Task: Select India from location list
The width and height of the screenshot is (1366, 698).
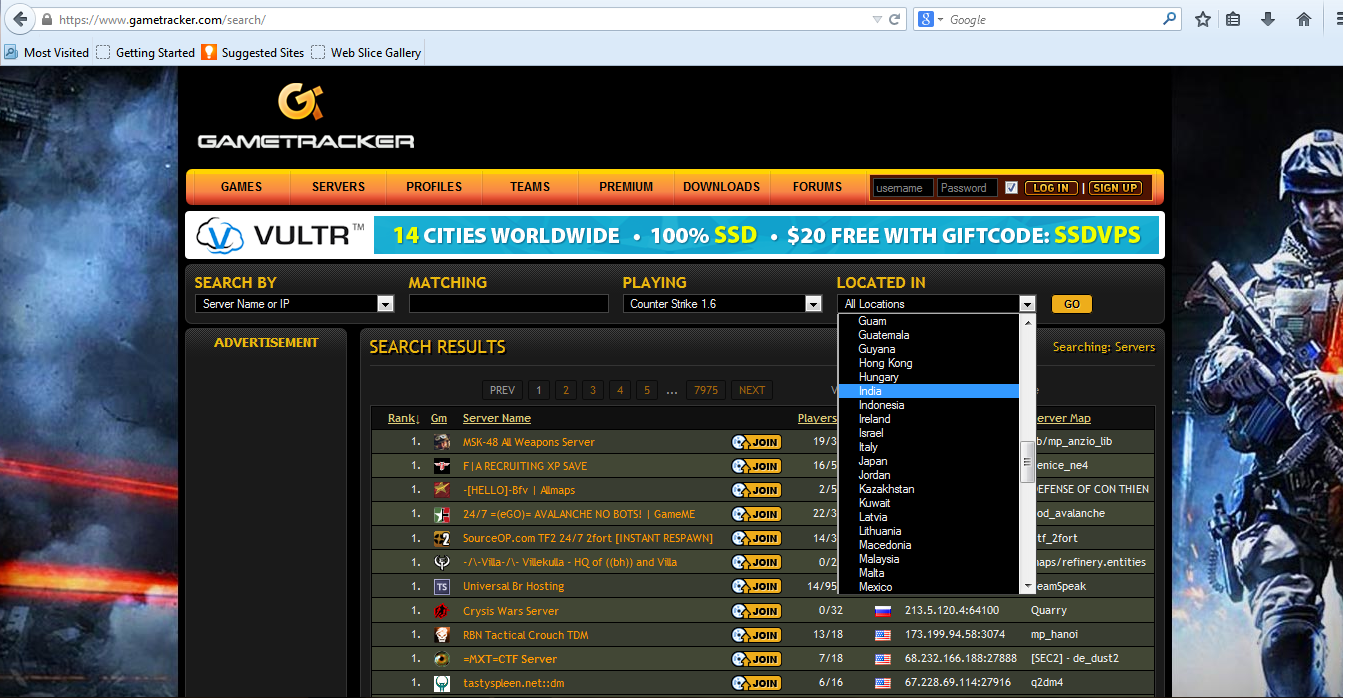Action: (x=928, y=391)
